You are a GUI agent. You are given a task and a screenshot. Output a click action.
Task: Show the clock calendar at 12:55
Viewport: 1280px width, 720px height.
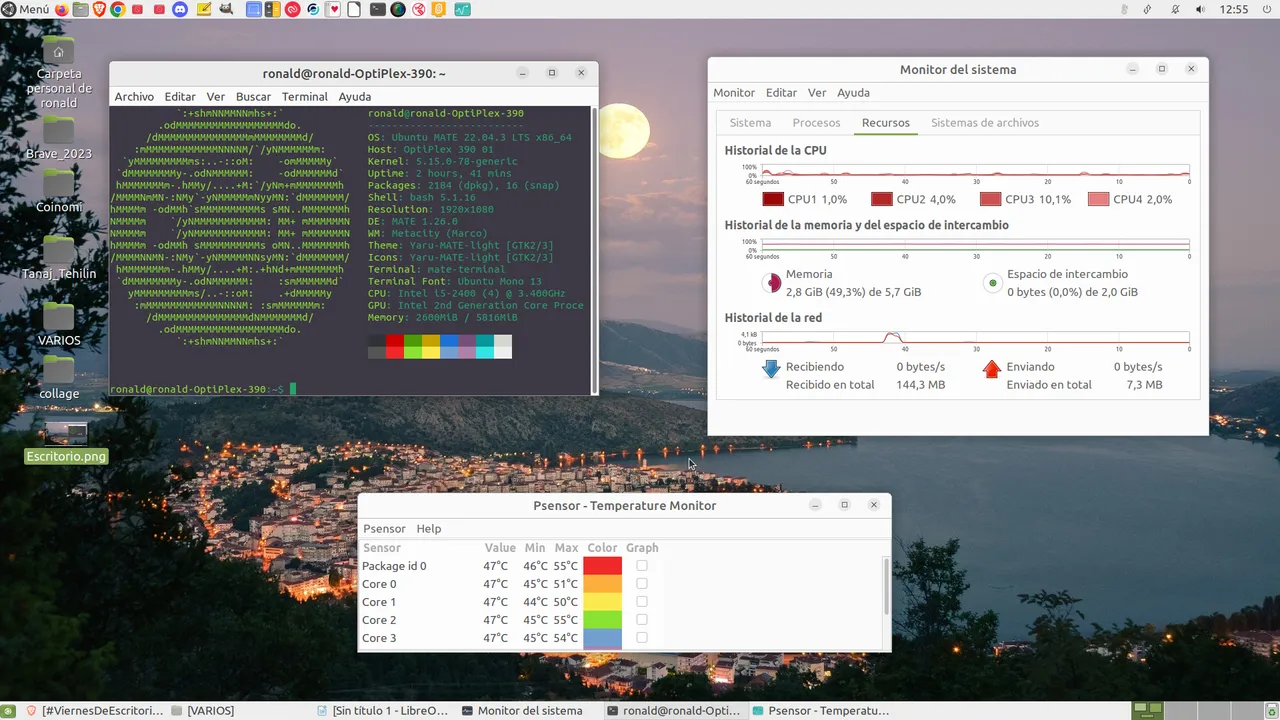tap(1235, 9)
